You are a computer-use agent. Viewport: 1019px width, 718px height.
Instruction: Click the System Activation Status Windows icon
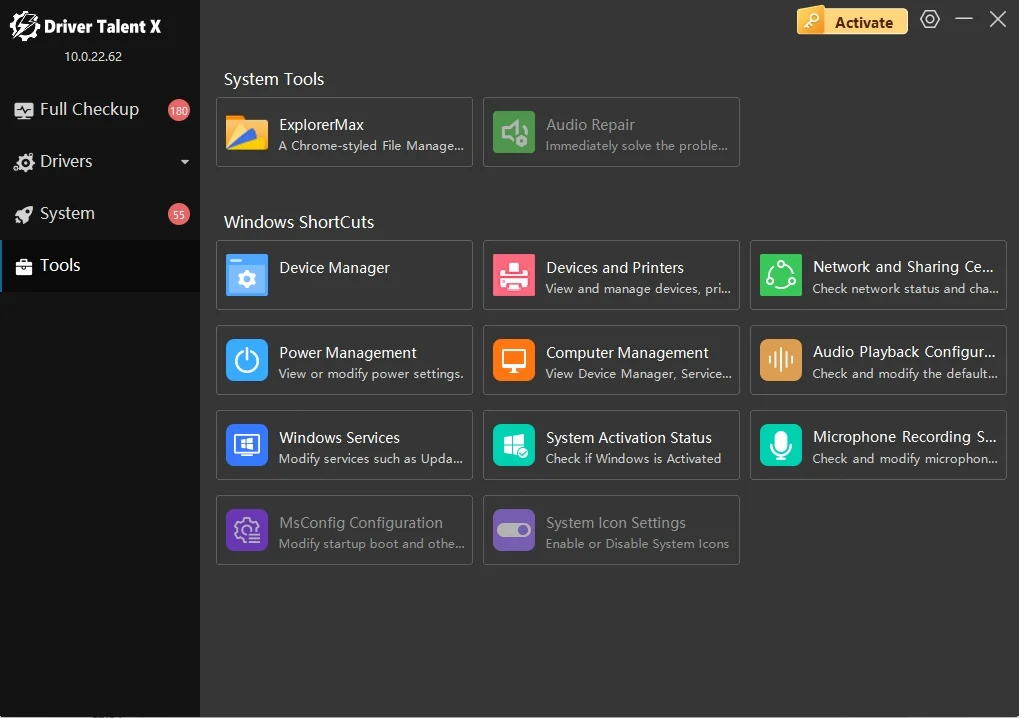(x=514, y=446)
